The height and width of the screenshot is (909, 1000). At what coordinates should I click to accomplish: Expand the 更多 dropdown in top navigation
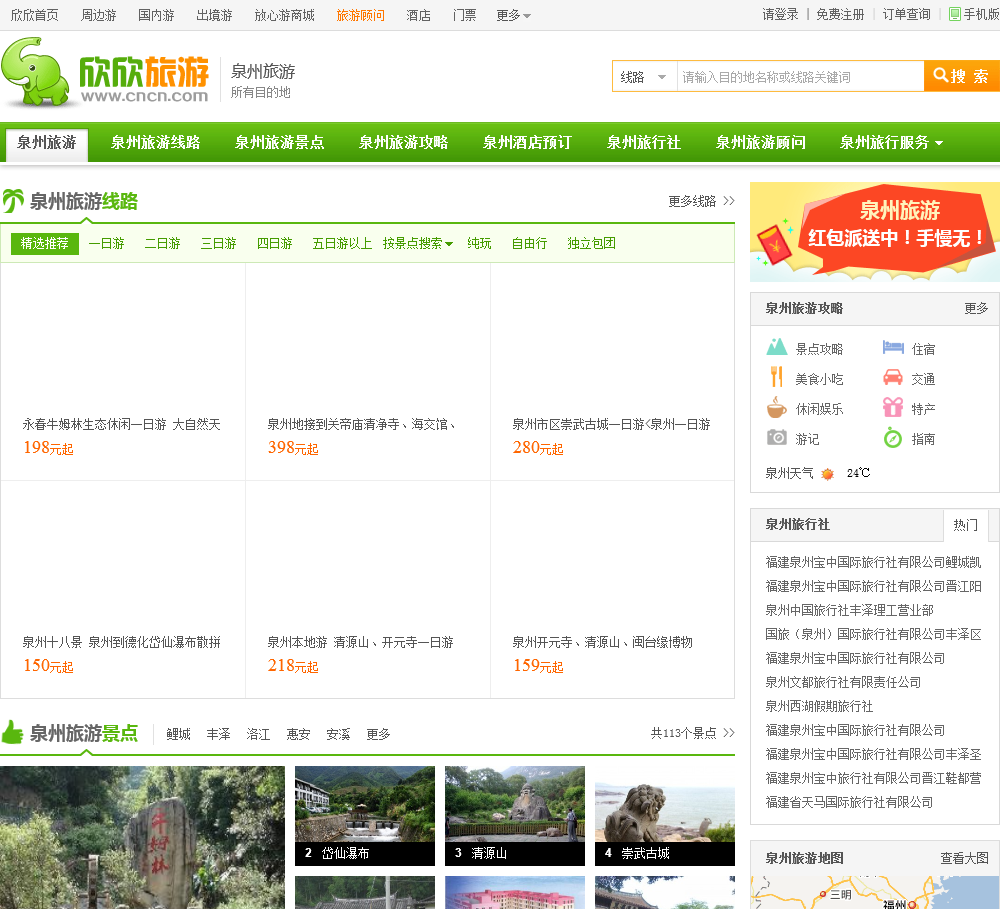point(513,15)
